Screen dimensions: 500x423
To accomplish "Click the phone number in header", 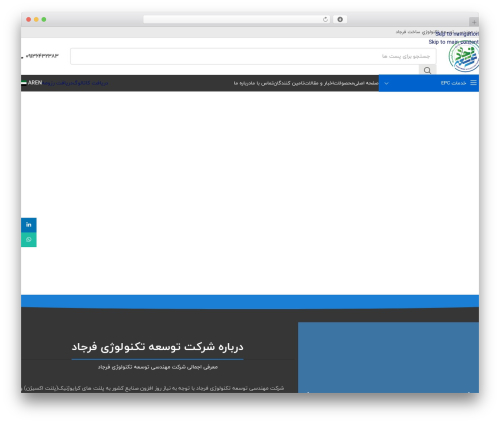I will [x=42, y=56].
